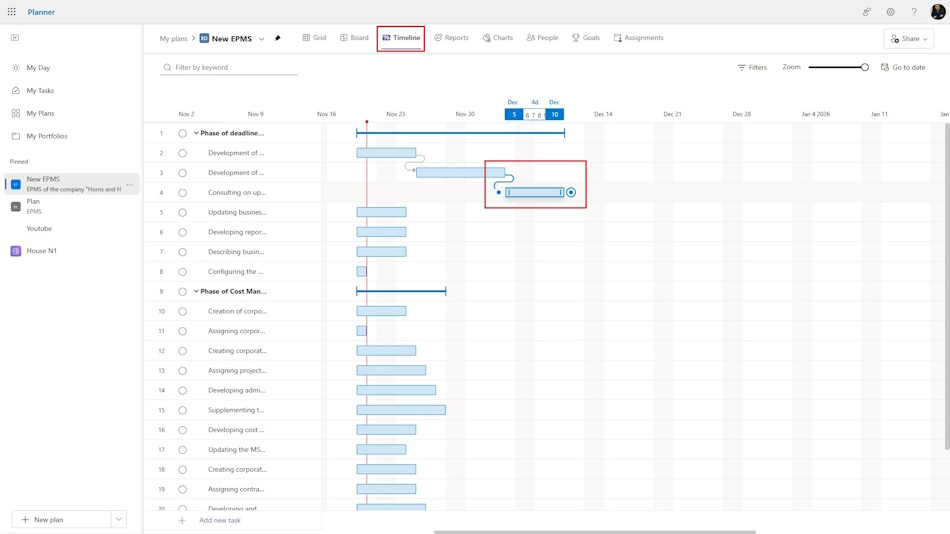Click the Go to date calendar button
Screen dimensions: 950x534
[903, 67]
